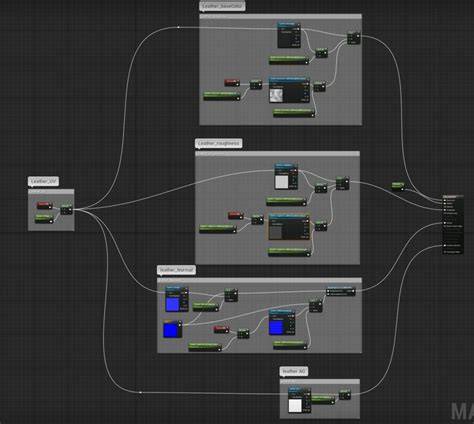Select orange-highlighted texture node in roughness group
Viewport: 474px width, 424px height.
click(289, 227)
